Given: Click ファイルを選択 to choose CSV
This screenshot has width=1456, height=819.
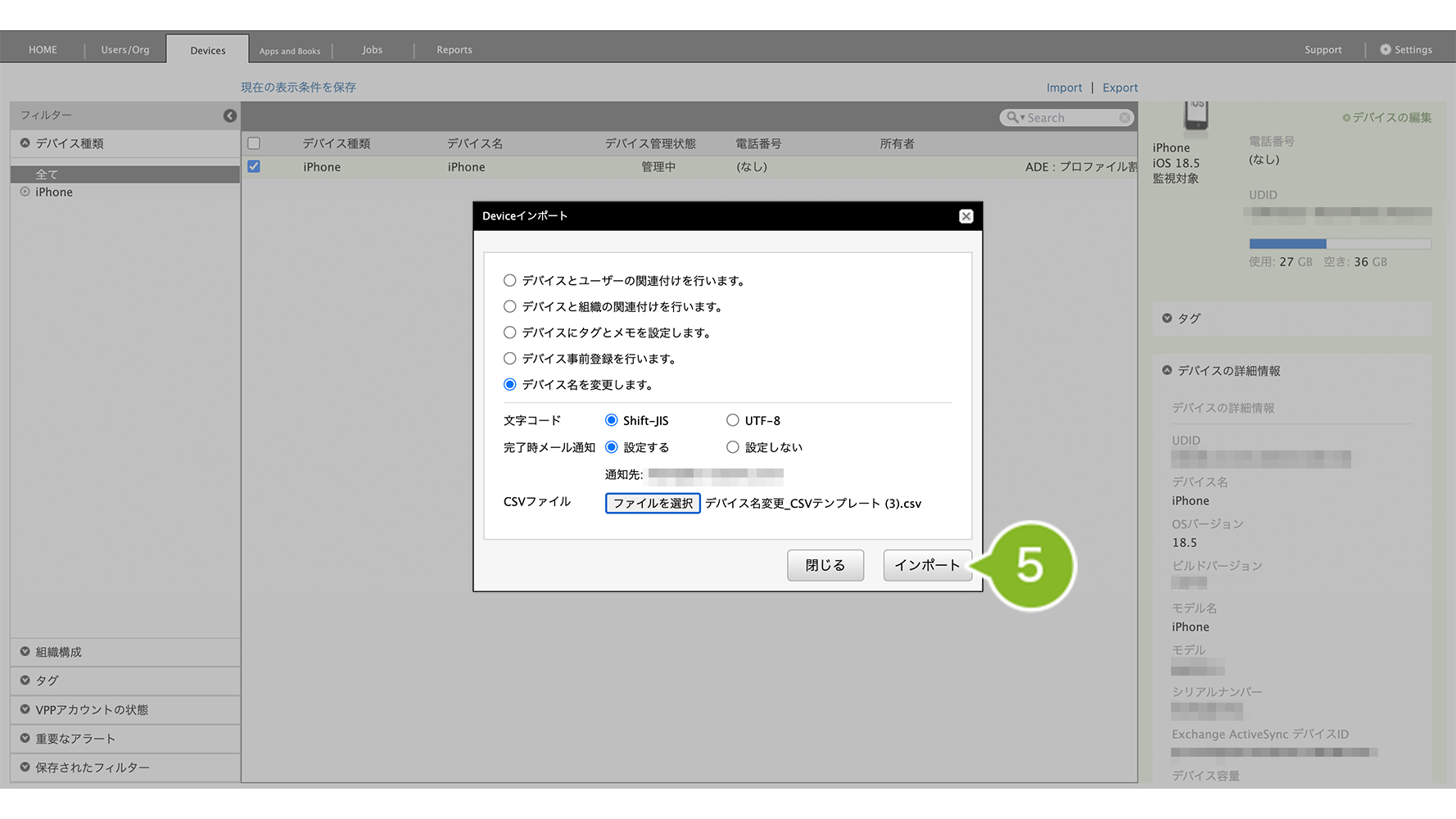Looking at the screenshot, I should click(653, 504).
